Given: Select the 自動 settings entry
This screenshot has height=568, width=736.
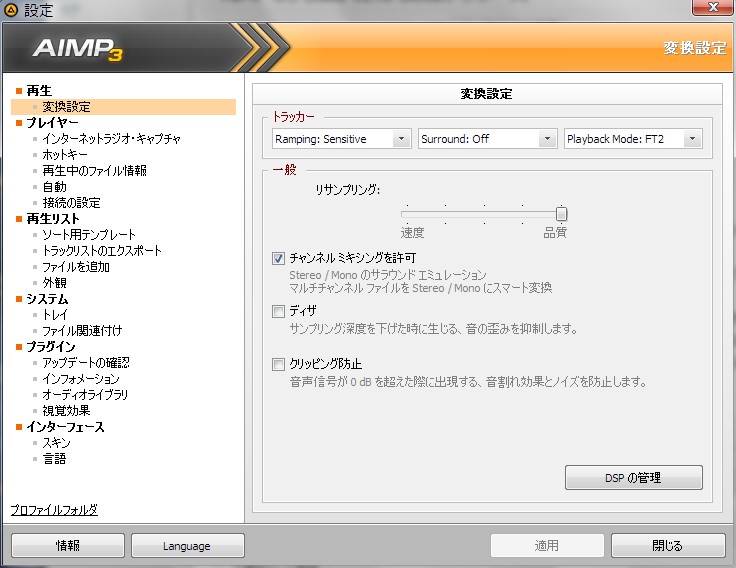Looking at the screenshot, I should [x=54, y=187].
